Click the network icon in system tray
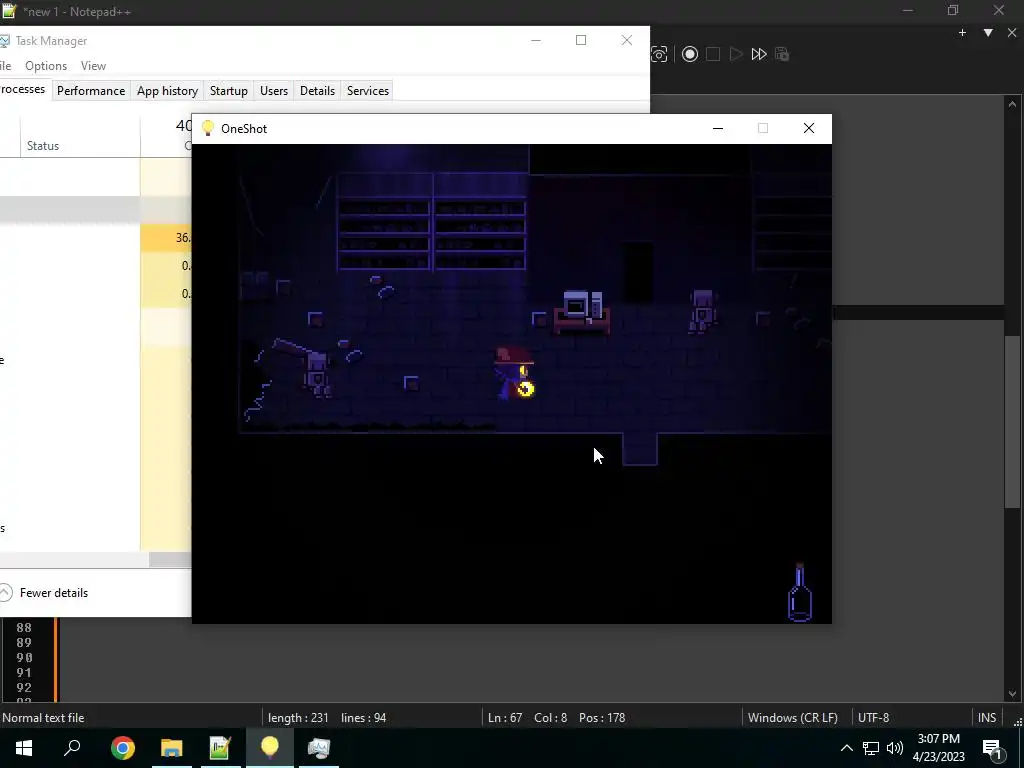Image resolution: width=1024 pixels, height=768 pixels. 871,748
